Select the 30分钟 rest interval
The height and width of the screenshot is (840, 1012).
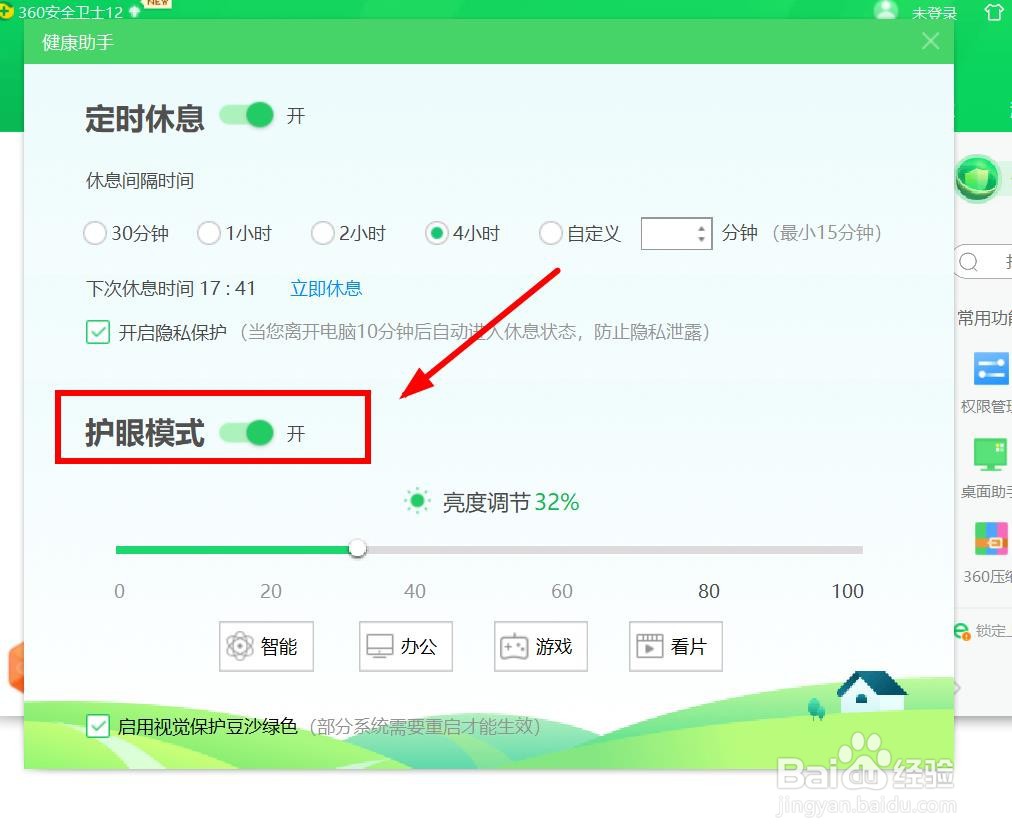[x=95, y=233]
